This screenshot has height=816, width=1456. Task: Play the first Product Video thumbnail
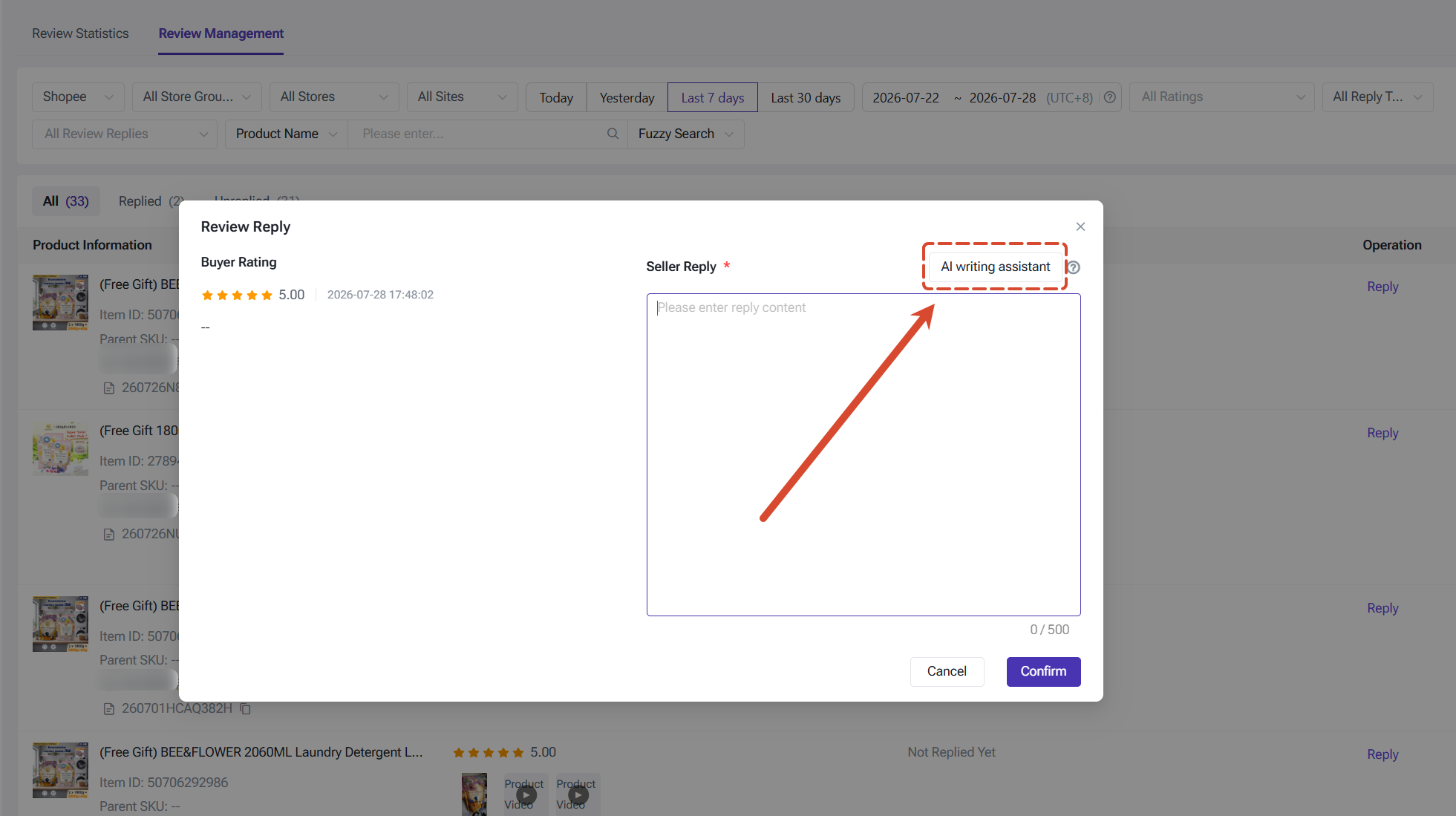[526, 794]
